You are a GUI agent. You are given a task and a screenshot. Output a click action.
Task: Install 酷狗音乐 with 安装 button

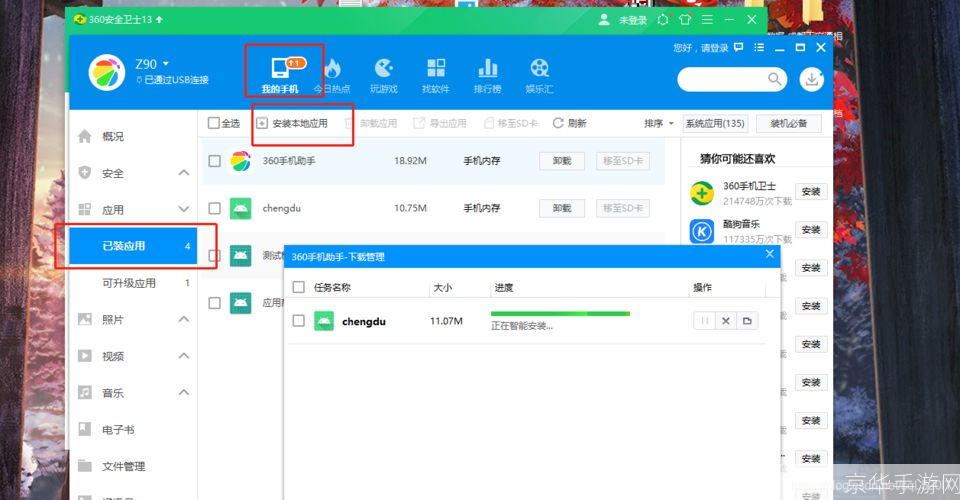tap(811, 229)
